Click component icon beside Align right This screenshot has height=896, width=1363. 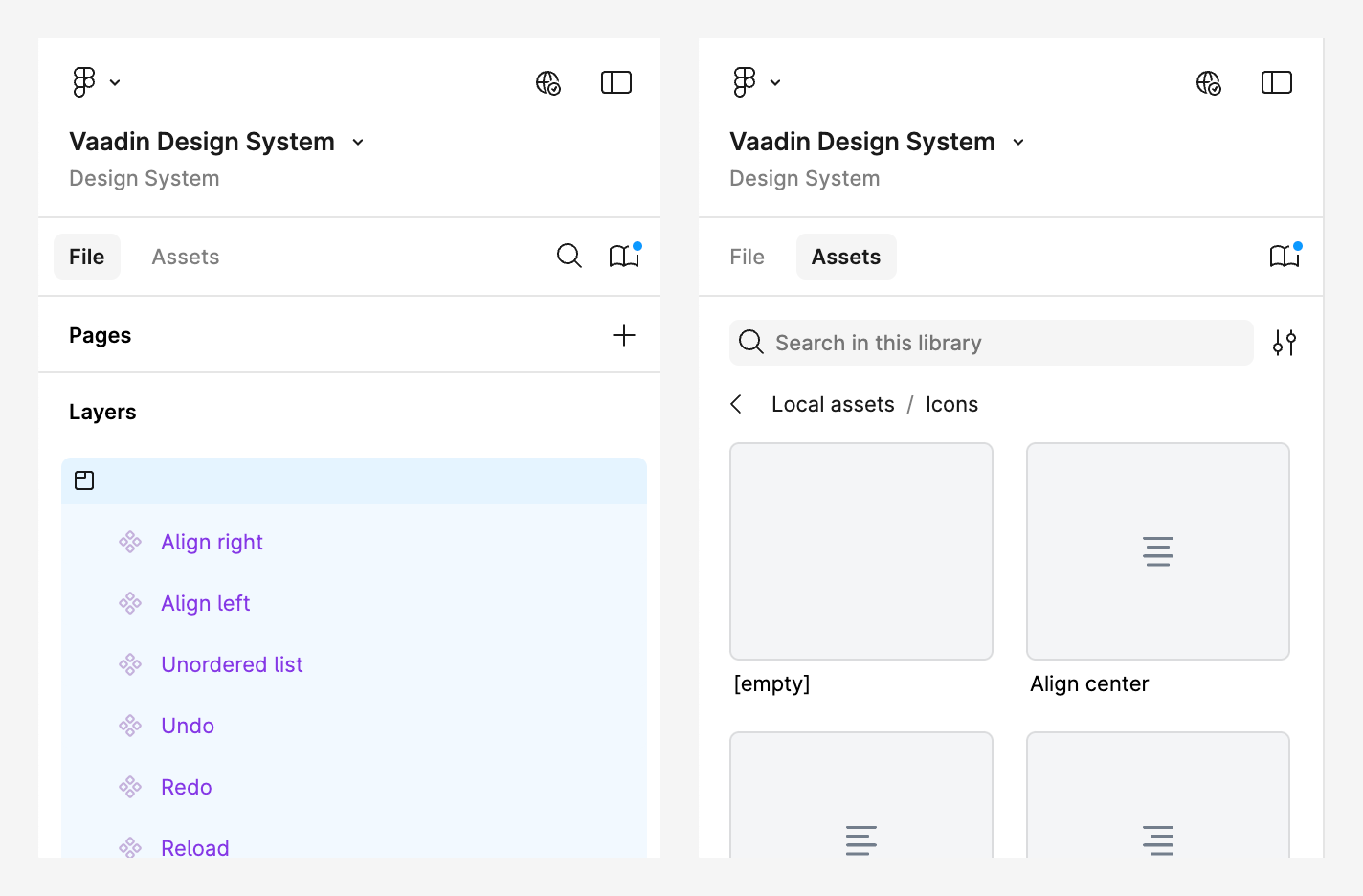pyautogui.click(x=130, y=542)
